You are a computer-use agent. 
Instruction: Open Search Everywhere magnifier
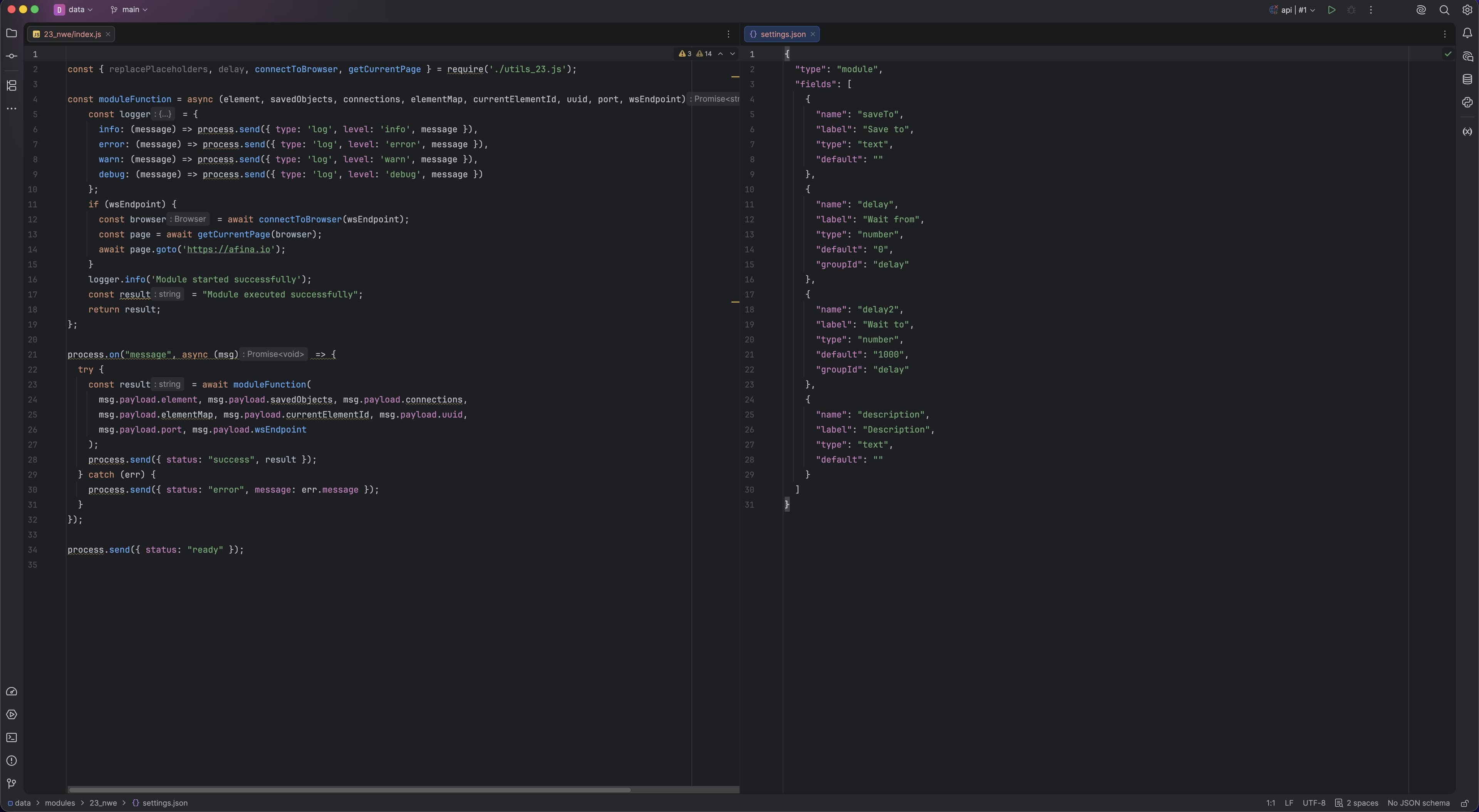click(1444, 10)
